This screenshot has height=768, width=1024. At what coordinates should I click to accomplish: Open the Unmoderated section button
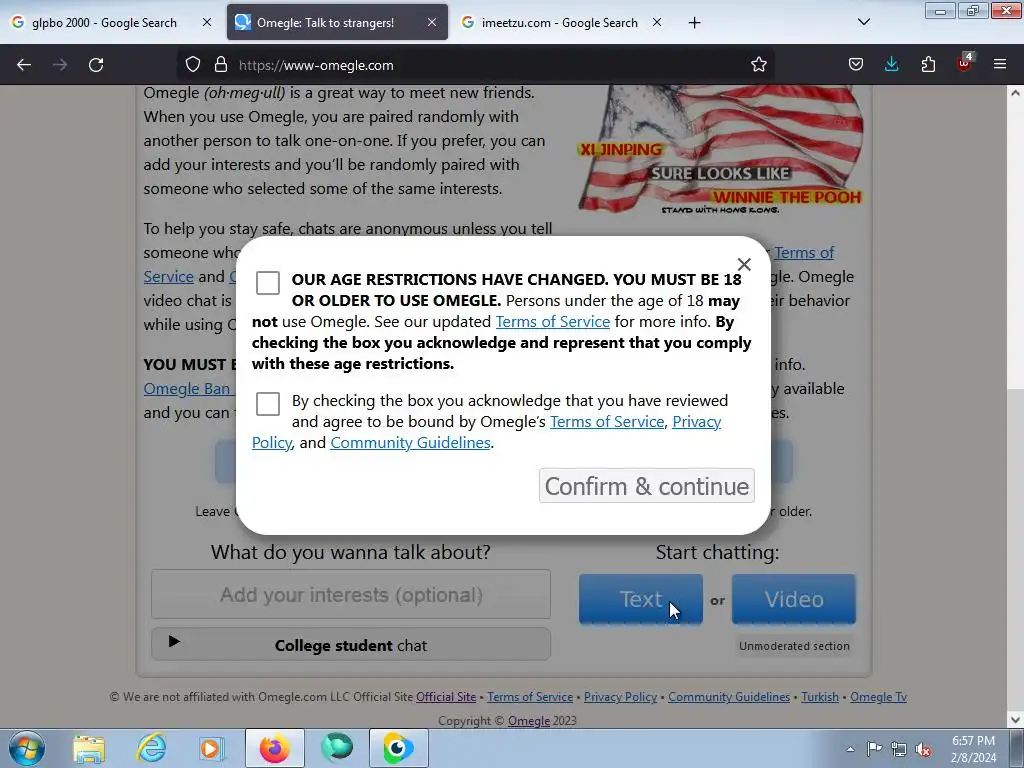coord(794,646)
